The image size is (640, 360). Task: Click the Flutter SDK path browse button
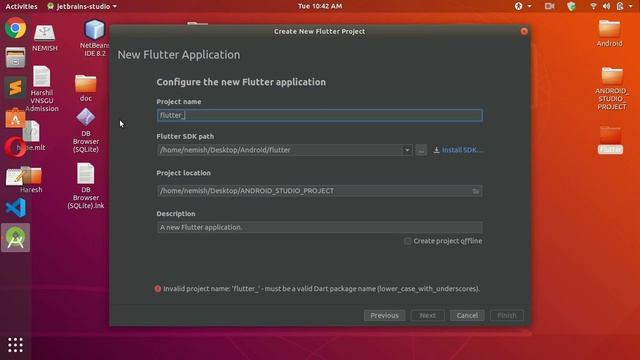pyautogui.click(x=421, y=150)
